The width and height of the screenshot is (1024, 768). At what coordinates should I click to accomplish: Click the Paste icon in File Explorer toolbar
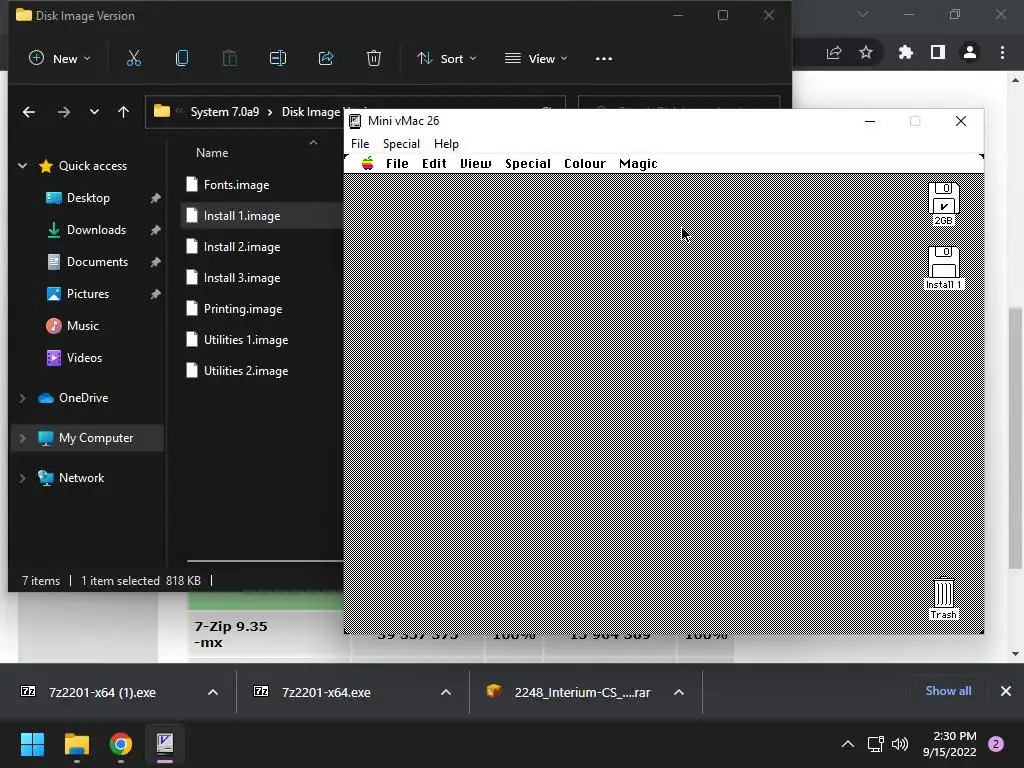point(230,58)
